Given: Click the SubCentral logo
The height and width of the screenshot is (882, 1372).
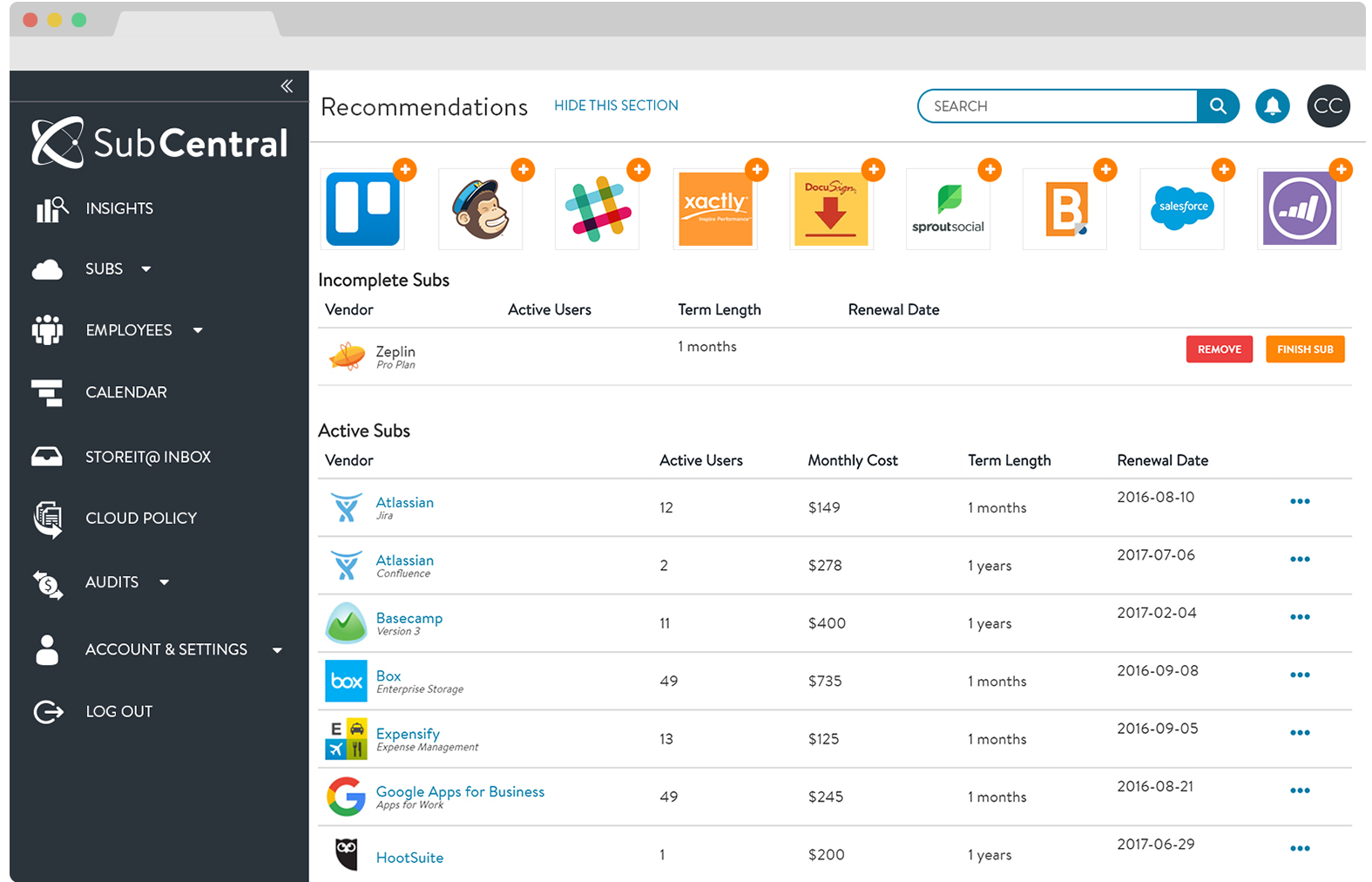Looking at the screenshot, I should tap(159, 143).
